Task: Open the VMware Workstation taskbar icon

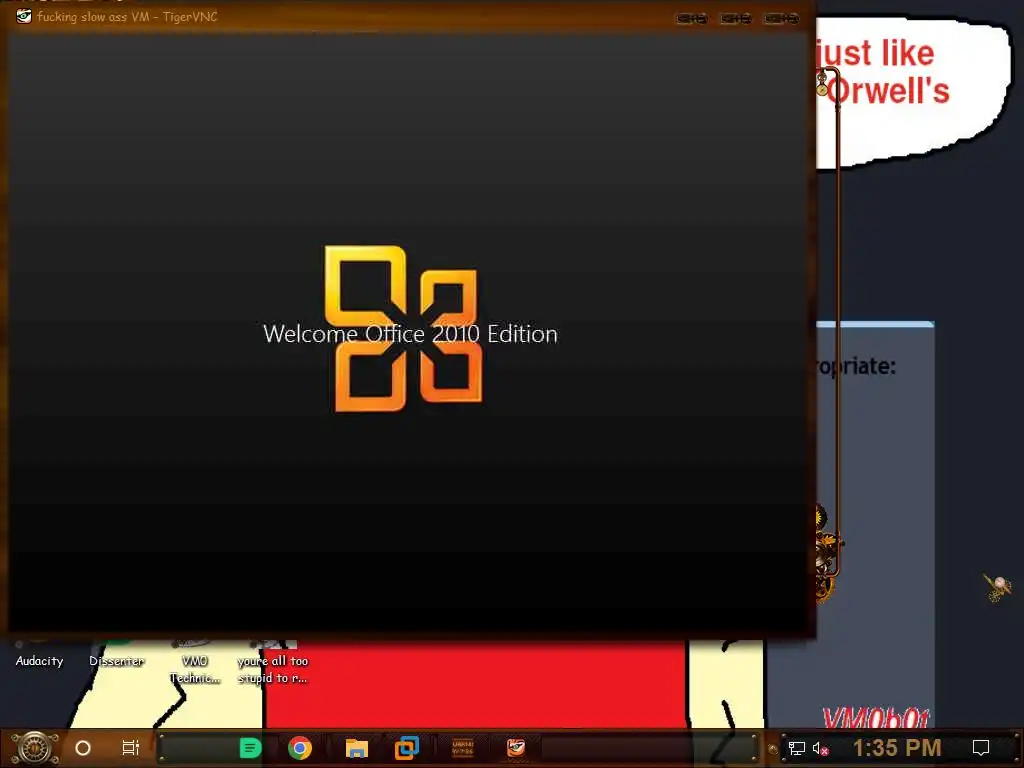Action: click(x=406, y=748)
